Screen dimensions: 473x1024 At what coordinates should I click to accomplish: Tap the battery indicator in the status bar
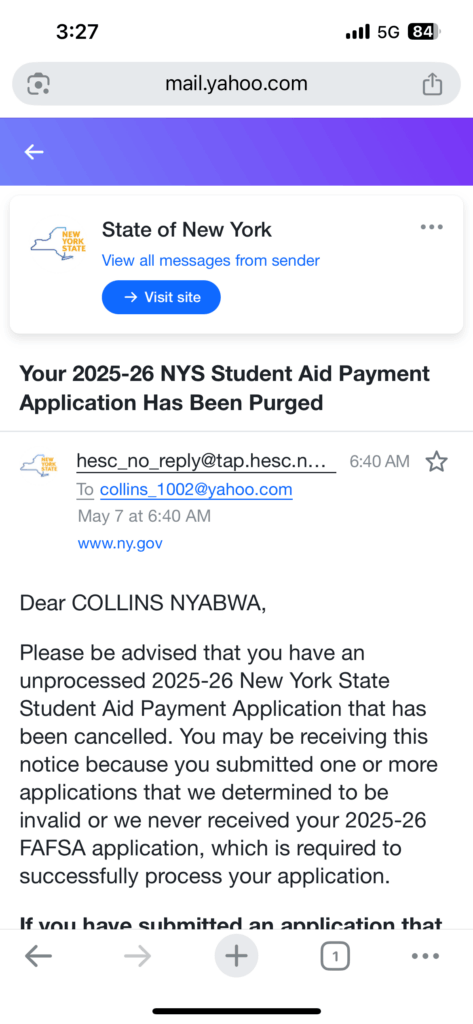(425, 31)
